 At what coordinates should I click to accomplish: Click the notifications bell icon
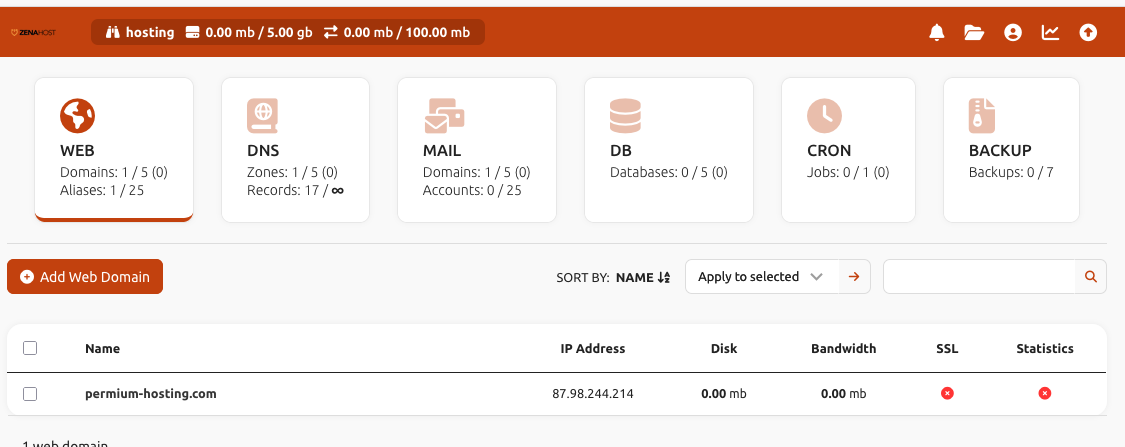point(937,33)
